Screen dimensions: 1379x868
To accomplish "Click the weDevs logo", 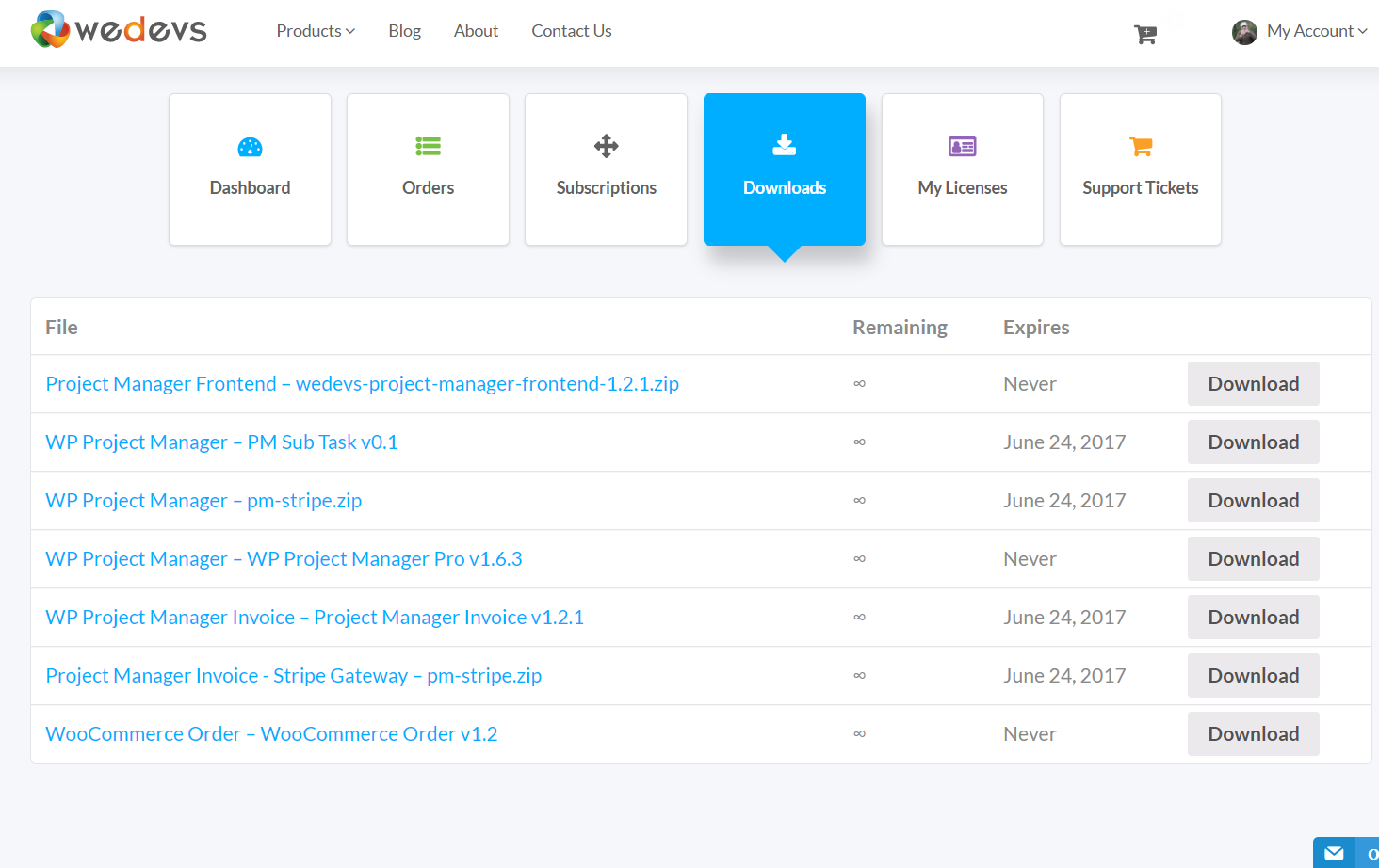I will [119, 30].
